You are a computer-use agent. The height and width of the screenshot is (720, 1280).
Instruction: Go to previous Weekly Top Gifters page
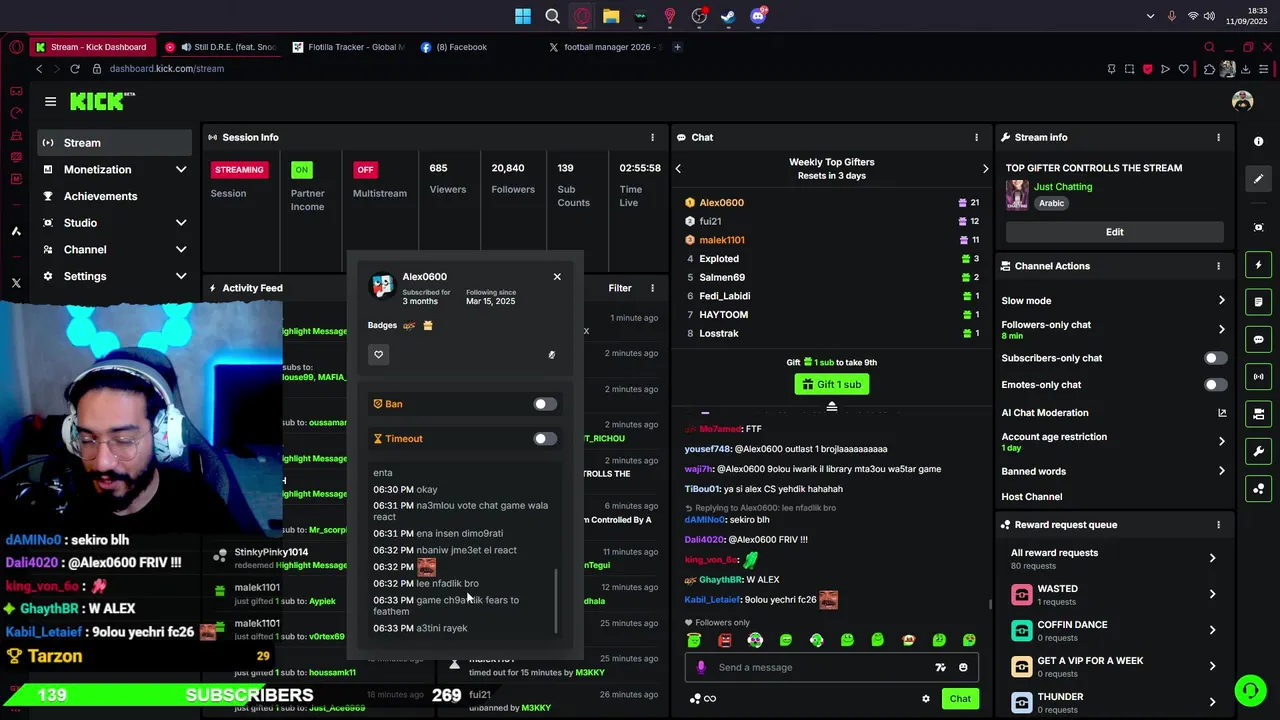pos(678,168)
